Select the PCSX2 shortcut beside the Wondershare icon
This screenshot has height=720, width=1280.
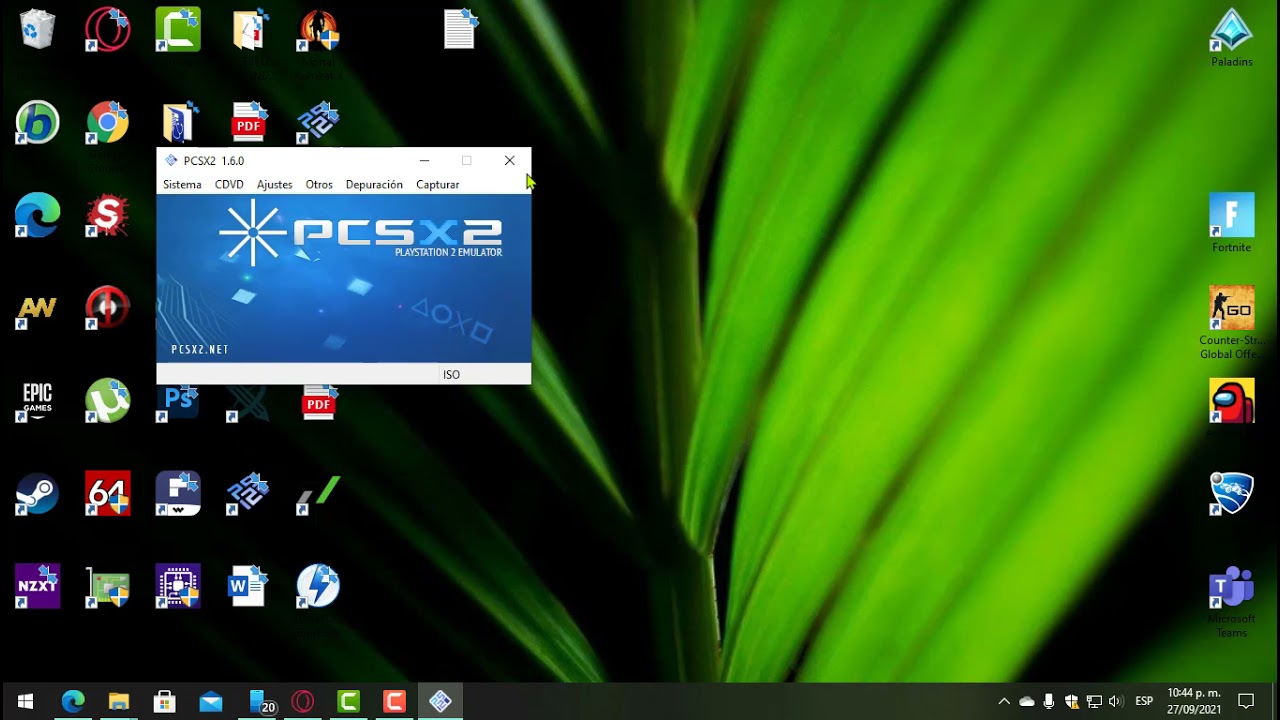tap(248, 494)
